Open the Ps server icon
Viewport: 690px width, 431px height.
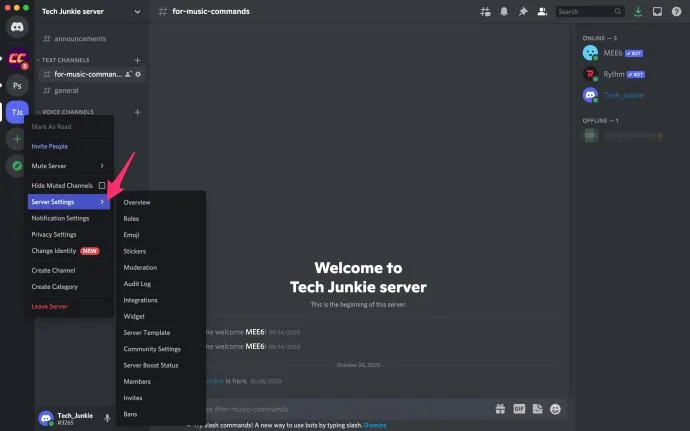[x=17, y=85]
